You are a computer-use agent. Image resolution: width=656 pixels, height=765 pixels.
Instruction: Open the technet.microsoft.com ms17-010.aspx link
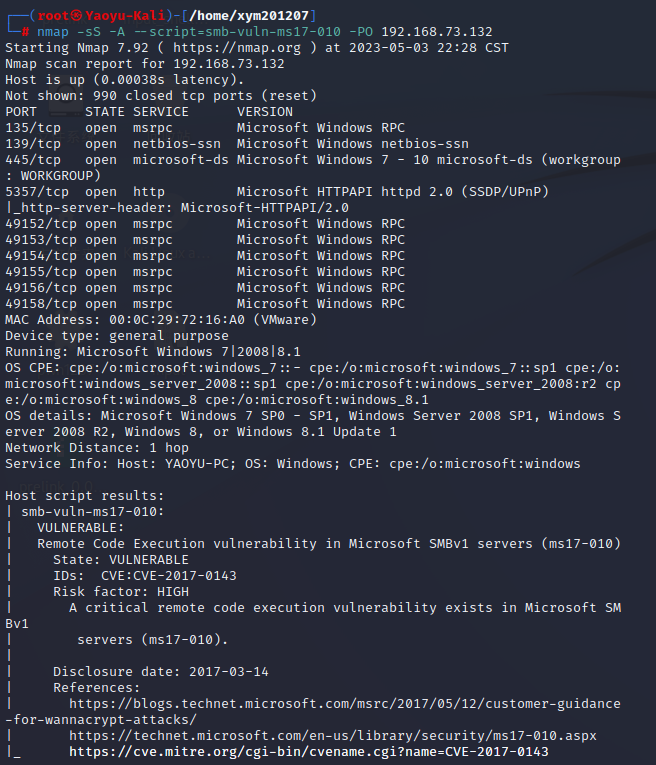(x=332, y=736)
